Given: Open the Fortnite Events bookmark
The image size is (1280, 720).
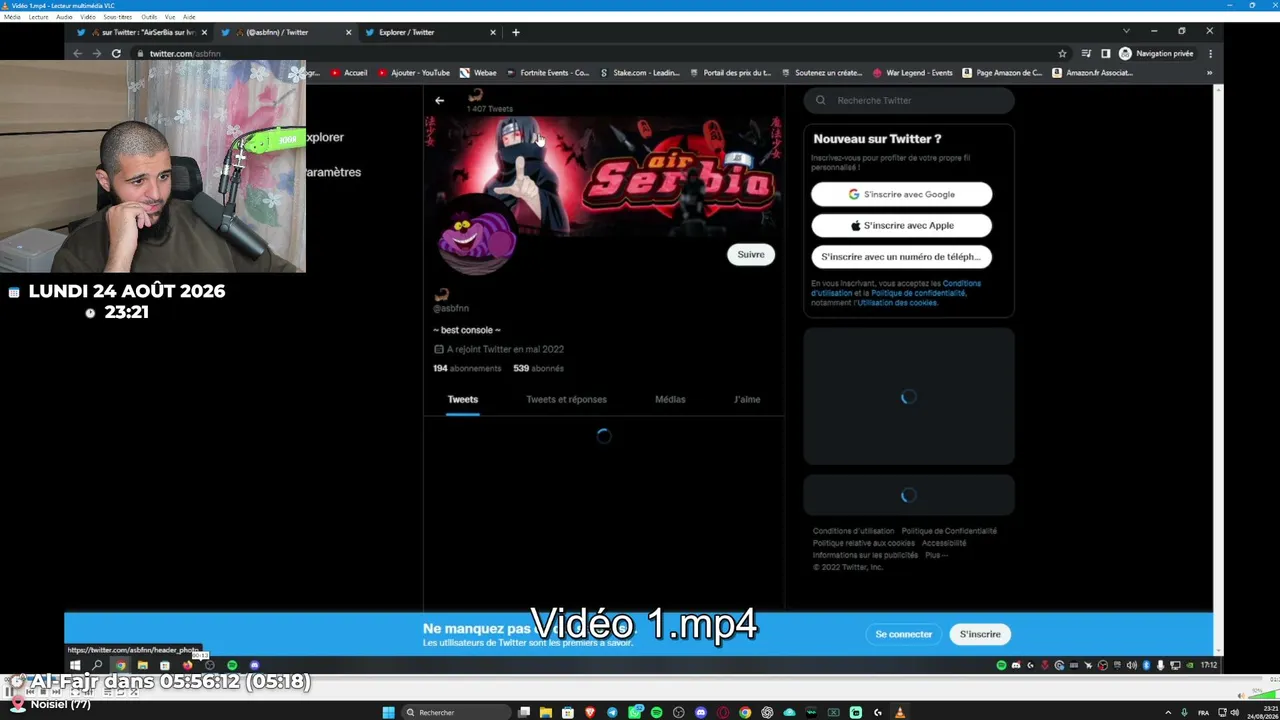Looking at the screenshot, I should coord(548,73).
